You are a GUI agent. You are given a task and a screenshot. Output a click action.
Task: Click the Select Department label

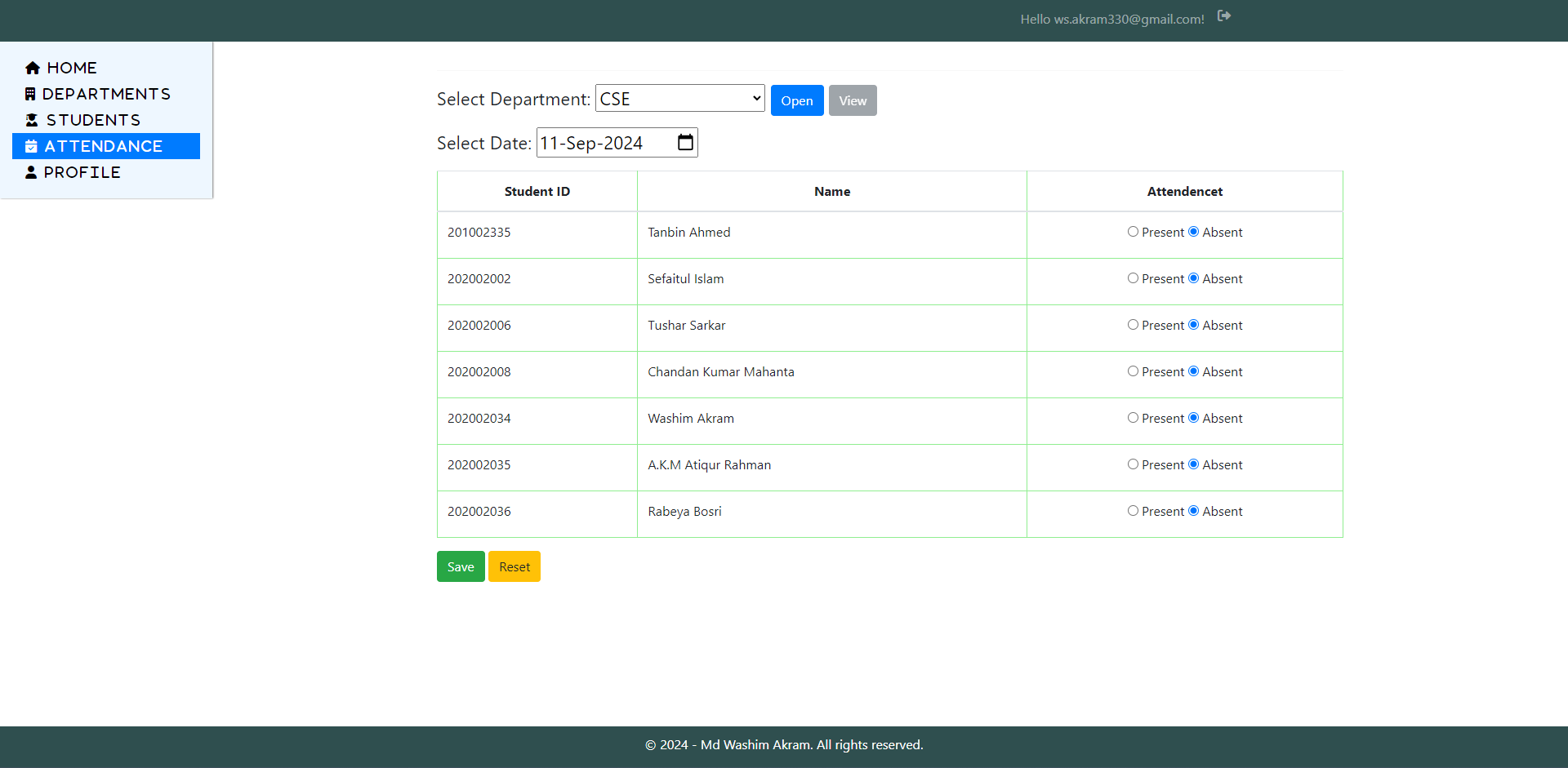pos(514,100)
